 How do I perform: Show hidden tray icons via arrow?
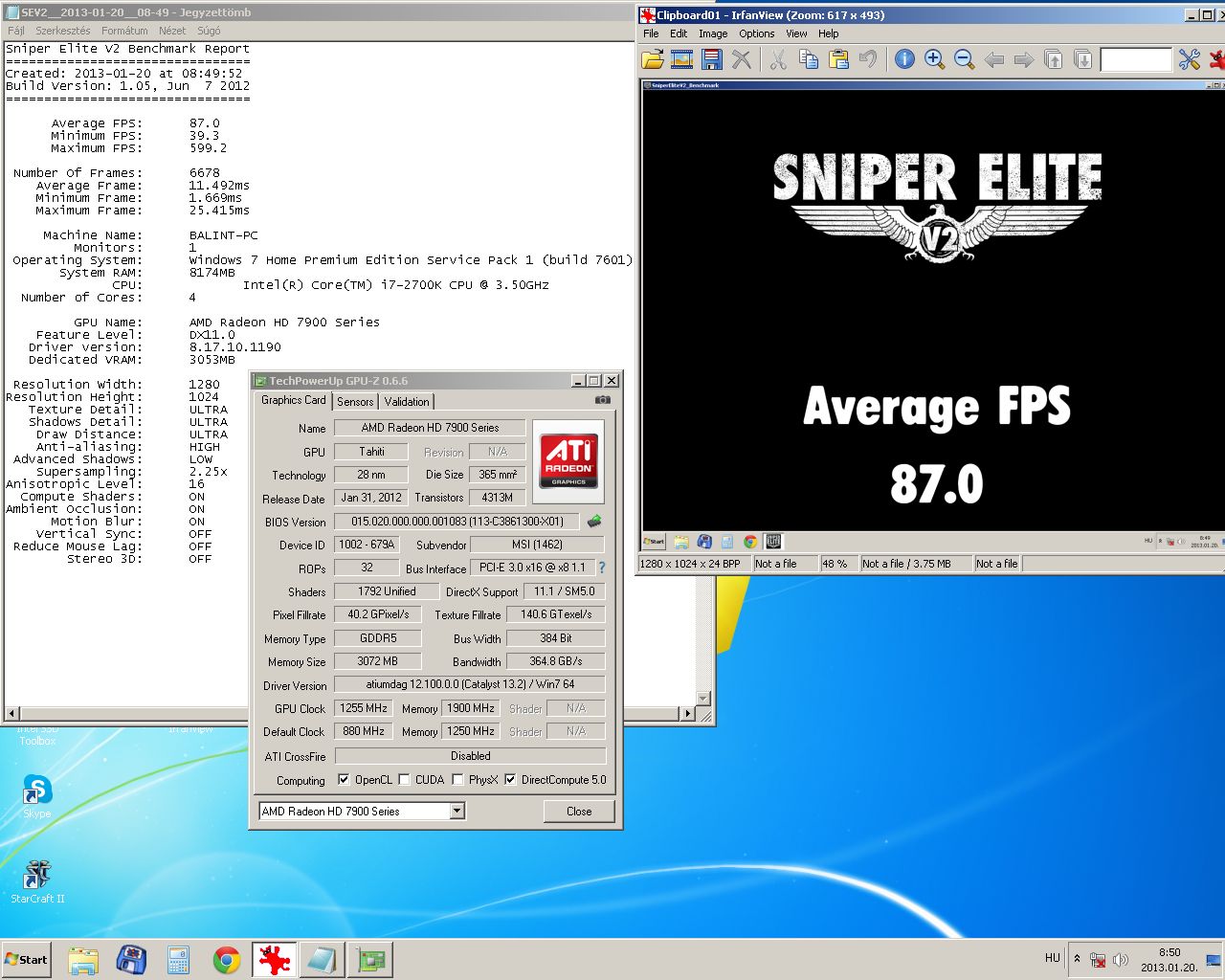click(1077, 958)
